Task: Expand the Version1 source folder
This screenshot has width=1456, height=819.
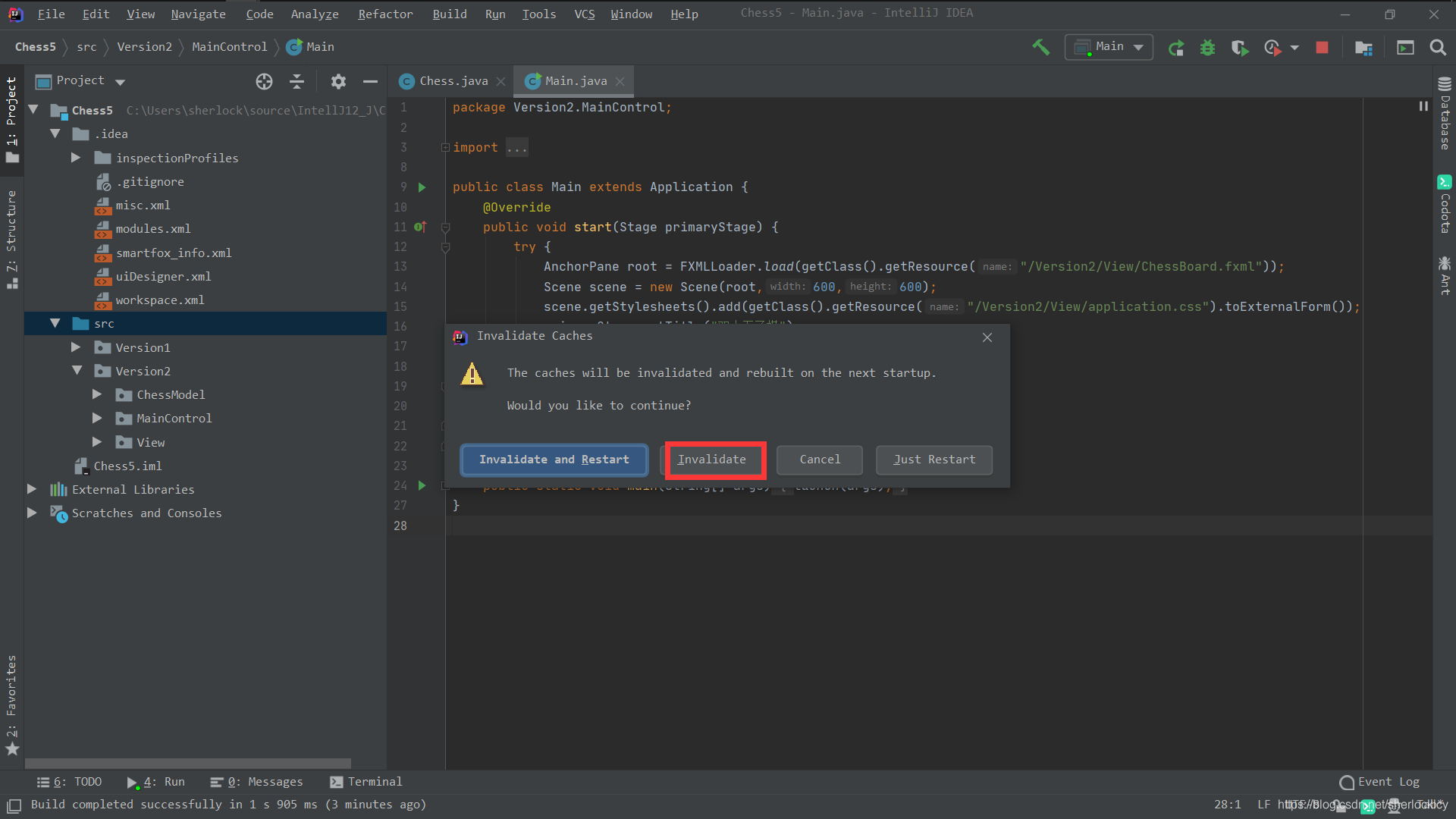Action: click(x=76, y=347)
